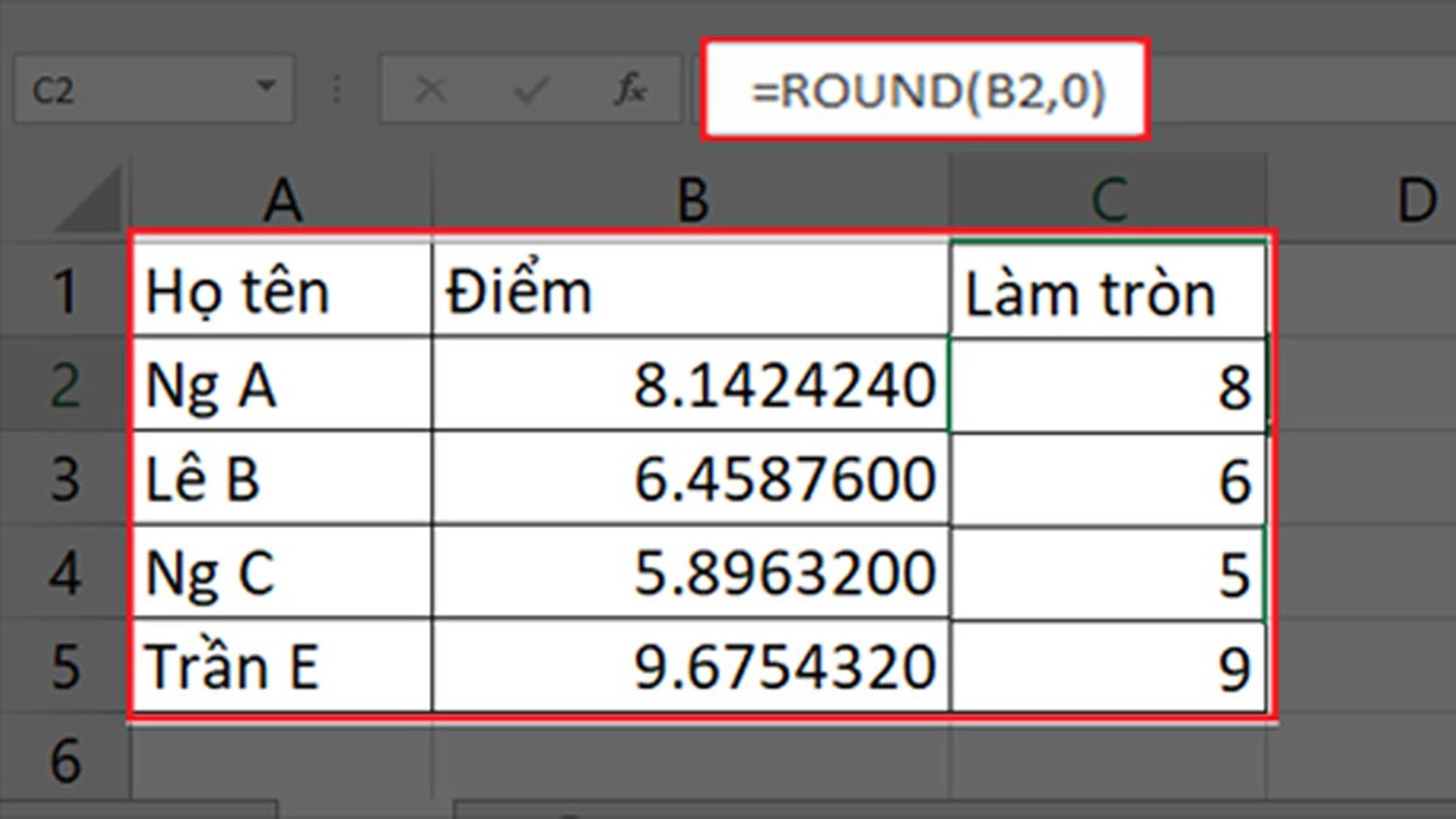Click the cell "Ng A"
Image resolution: width=1456 pixels, height=819 pixels.
pyautogui.click(x=281, y=384)
